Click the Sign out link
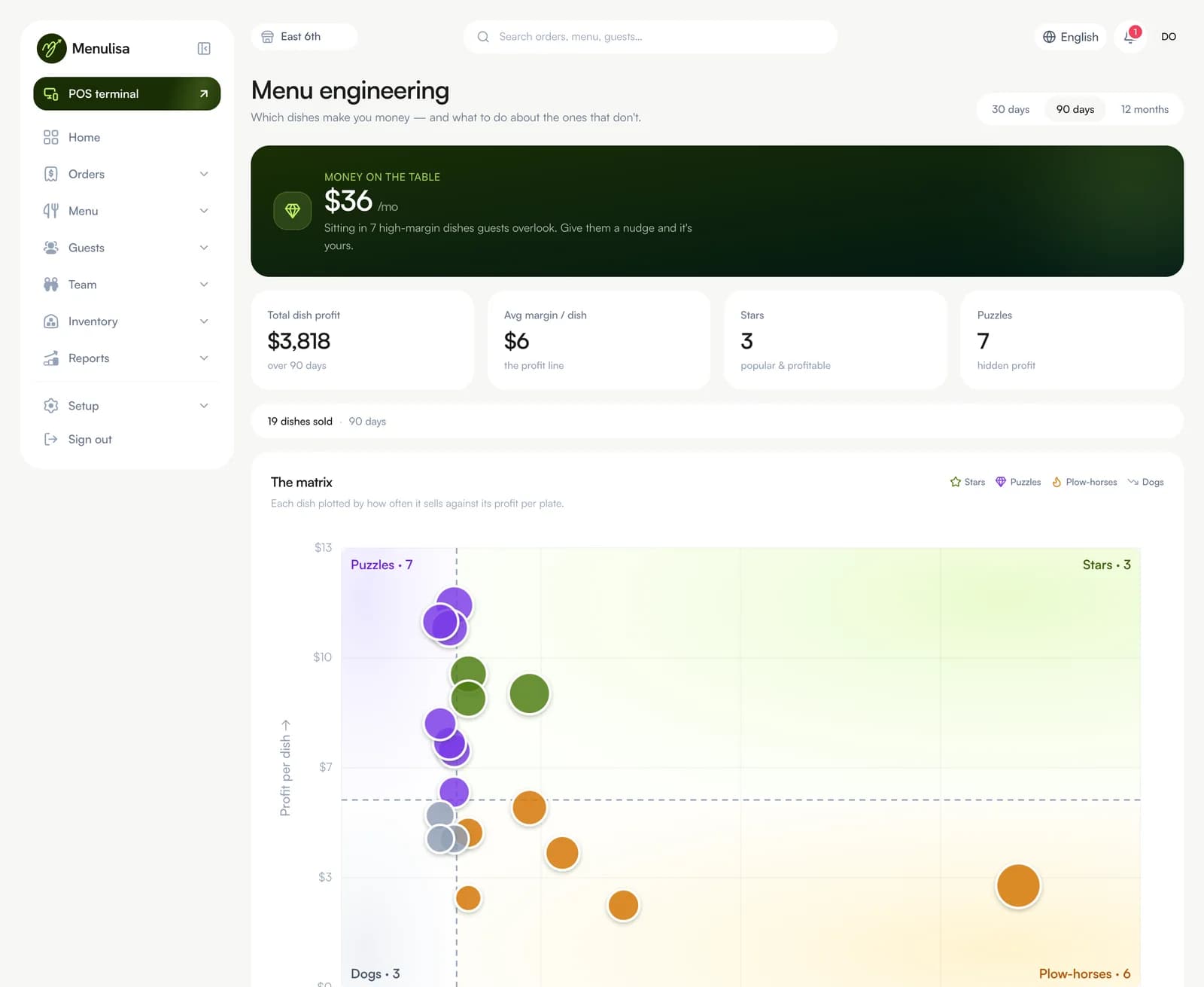The width and height of the screenshot is (1204, 987). pyautogui.click(x=126, y=439)
